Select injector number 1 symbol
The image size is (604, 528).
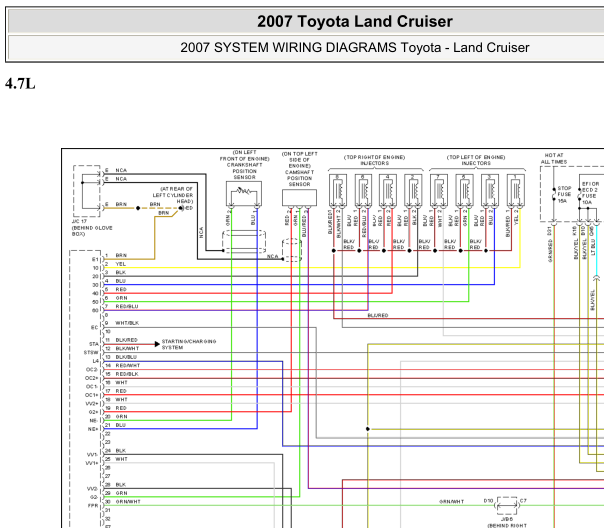(x=516, y=191)
